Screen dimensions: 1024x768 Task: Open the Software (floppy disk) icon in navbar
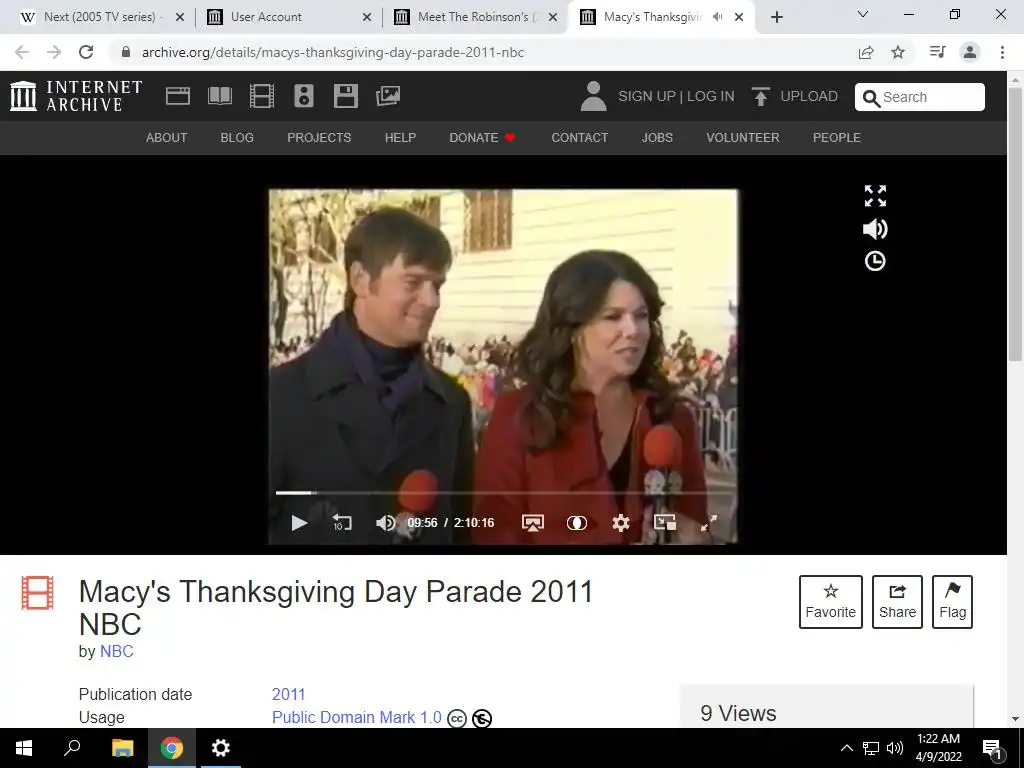point(345,96)
